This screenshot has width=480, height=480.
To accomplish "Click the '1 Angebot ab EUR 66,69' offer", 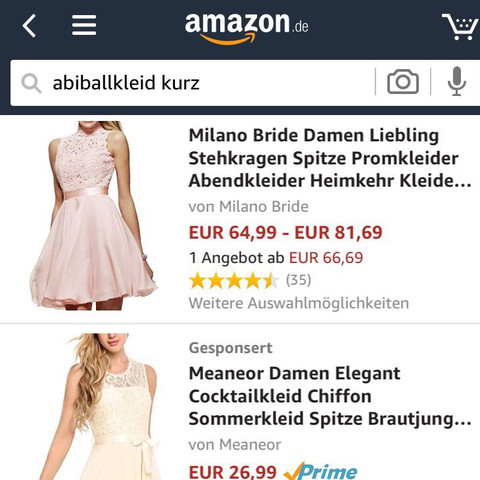I will click(276, 258).
